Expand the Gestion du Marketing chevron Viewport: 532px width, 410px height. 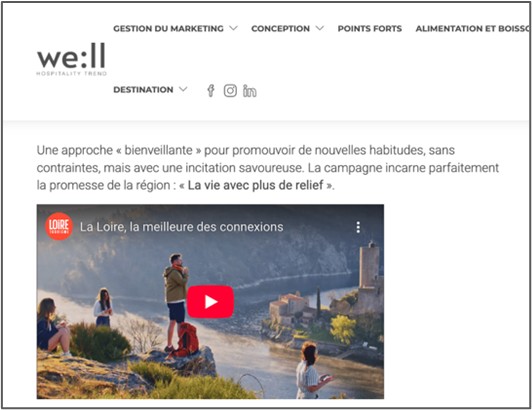pos(233,28)
